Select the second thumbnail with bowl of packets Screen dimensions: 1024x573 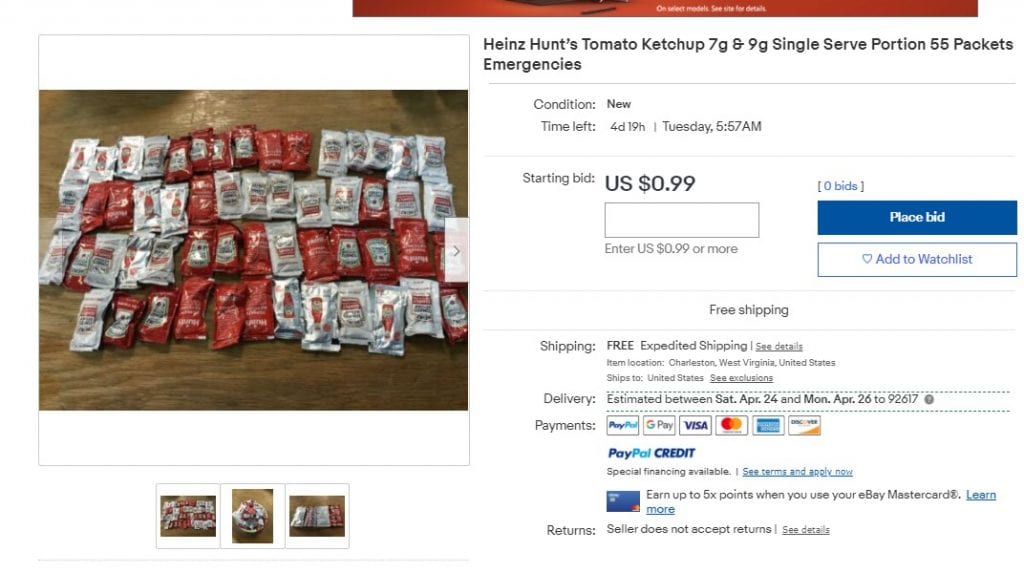pos(253,516)
